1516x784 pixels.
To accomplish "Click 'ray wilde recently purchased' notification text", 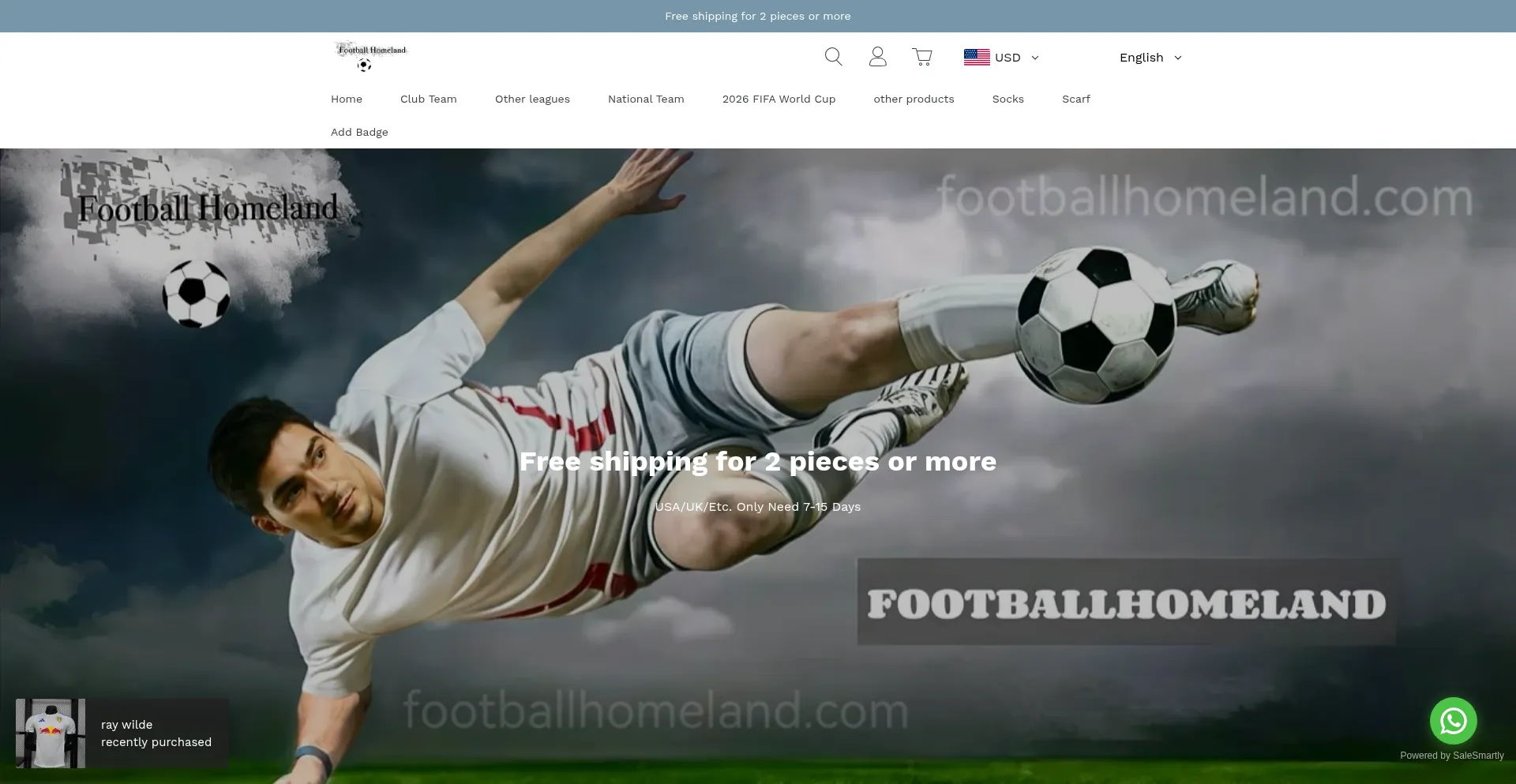I will [156, 733].
